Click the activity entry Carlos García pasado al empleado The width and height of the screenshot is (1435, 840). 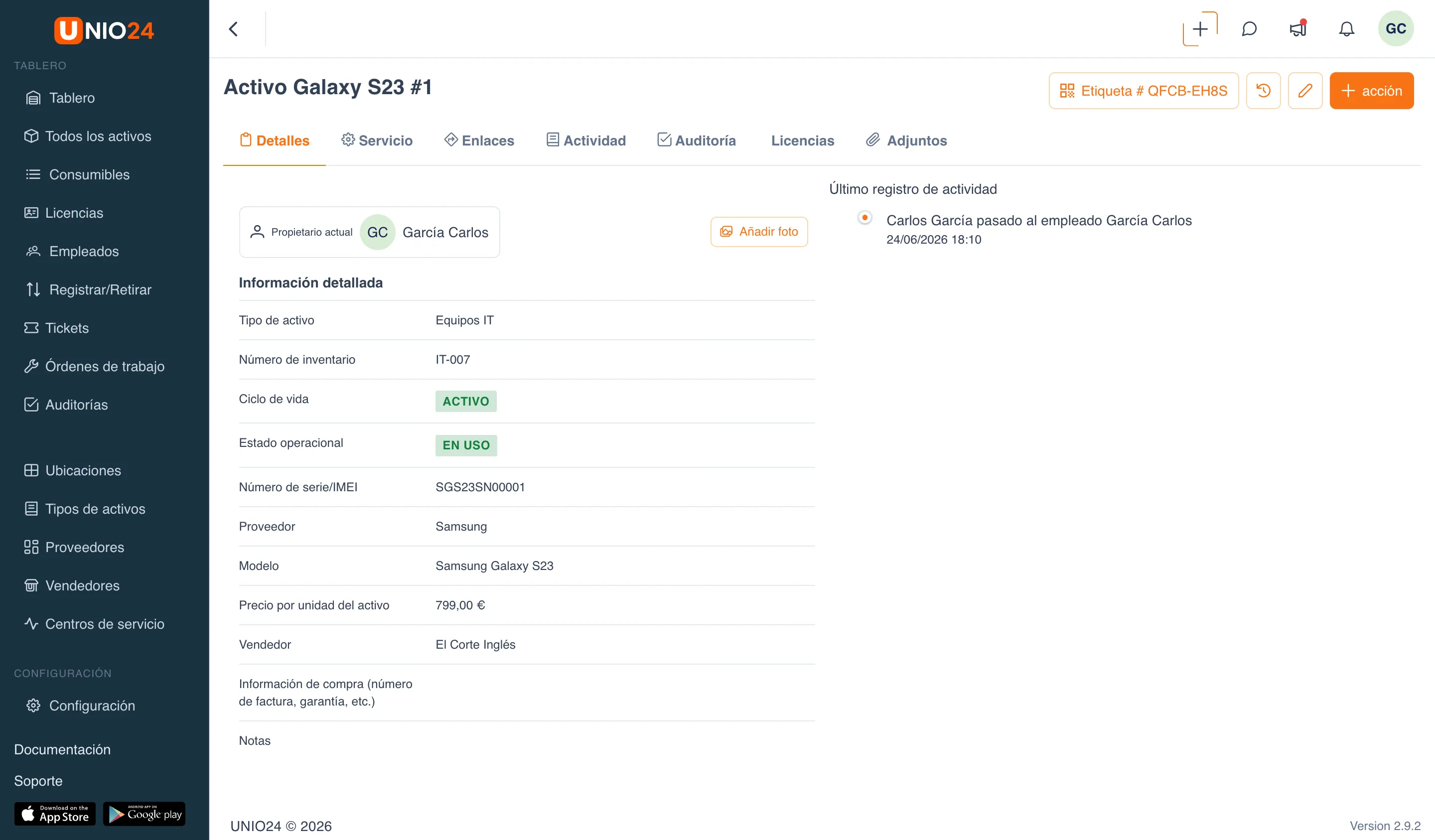1039,220
